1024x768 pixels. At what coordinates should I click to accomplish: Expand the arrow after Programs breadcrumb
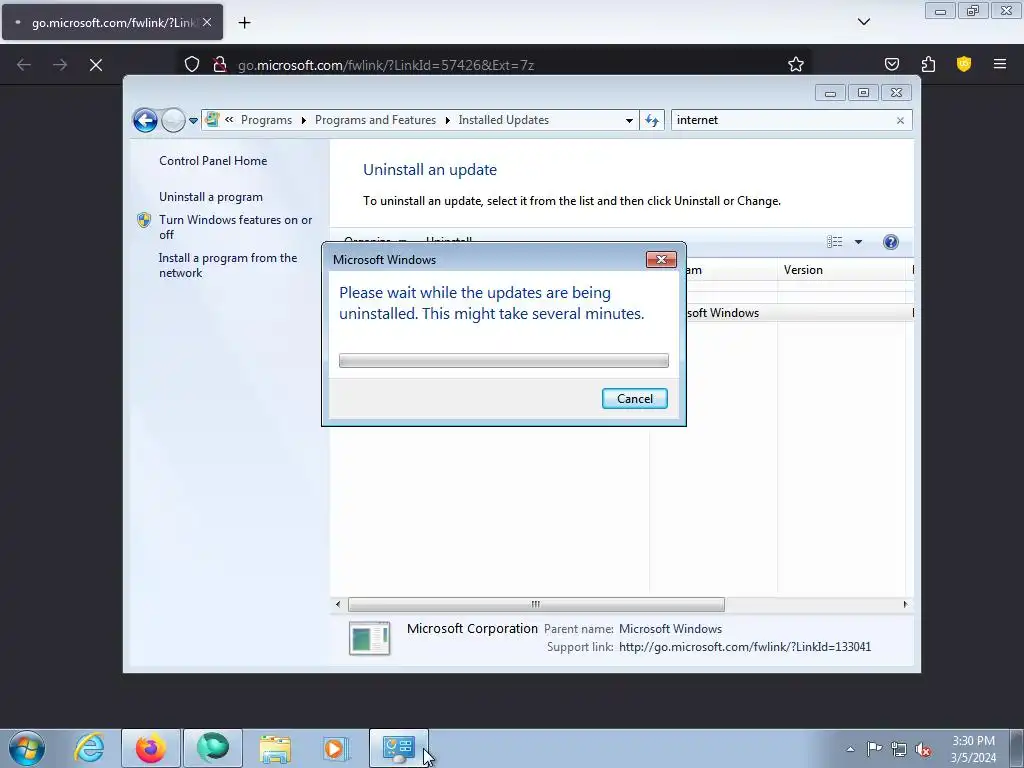[304, 120]
